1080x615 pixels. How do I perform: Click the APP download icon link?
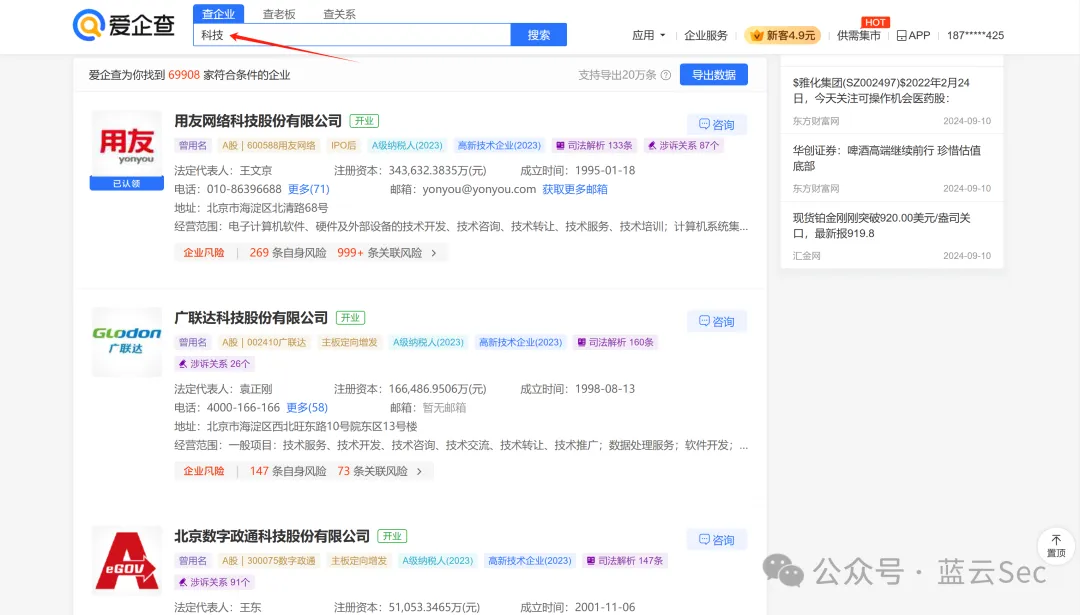click(x=913, y=35)
